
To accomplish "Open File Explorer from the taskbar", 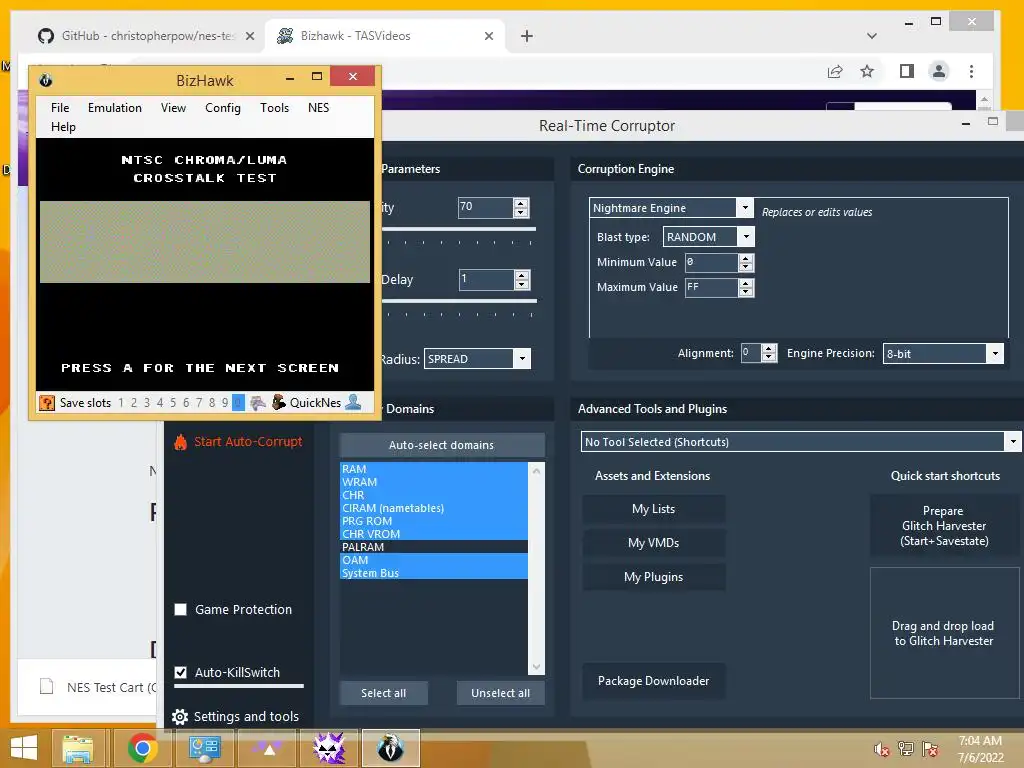I will point(78,748).
